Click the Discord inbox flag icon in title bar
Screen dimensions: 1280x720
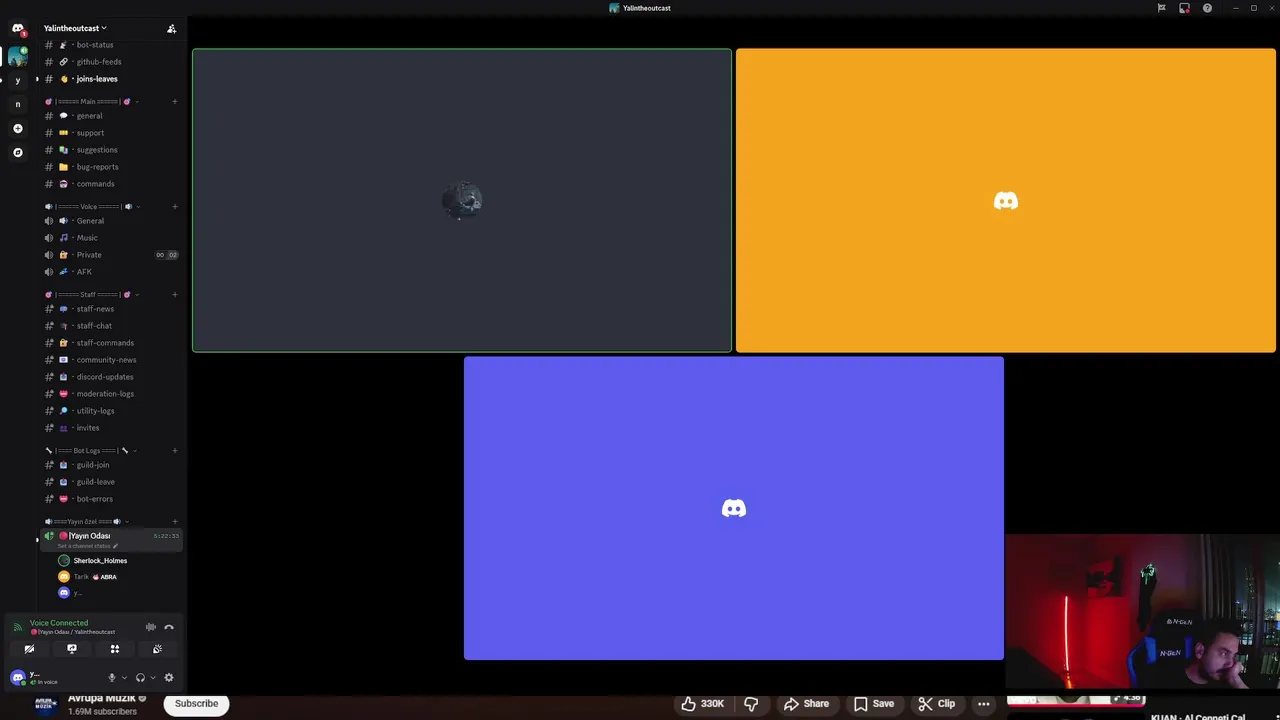tap(1161, 8)
